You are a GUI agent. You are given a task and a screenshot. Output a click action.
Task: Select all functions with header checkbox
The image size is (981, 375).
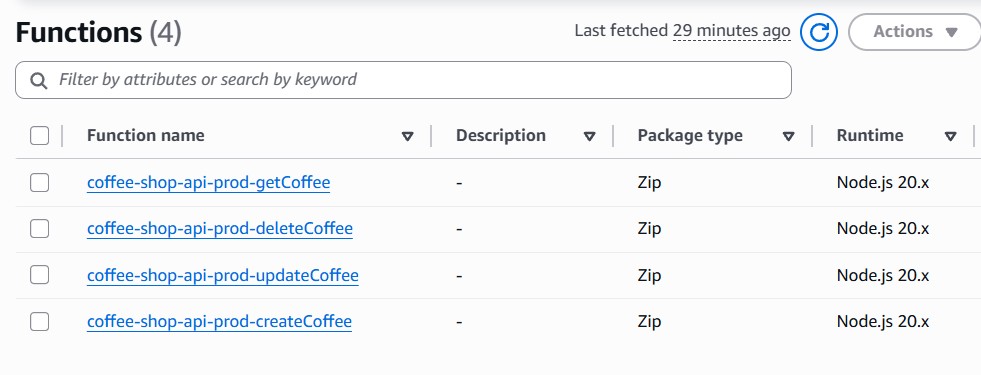pyautogui.click(x=39, y=135)
